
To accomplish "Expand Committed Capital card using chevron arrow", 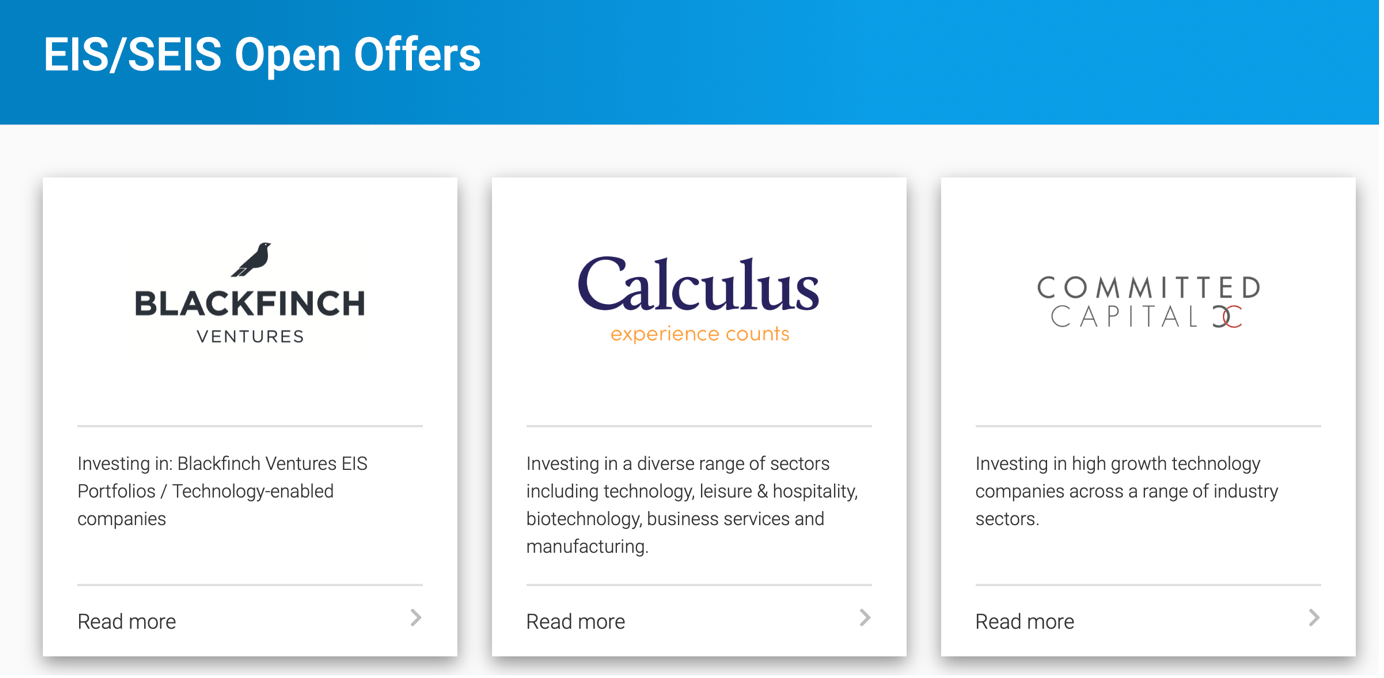I will point(1314,618).
